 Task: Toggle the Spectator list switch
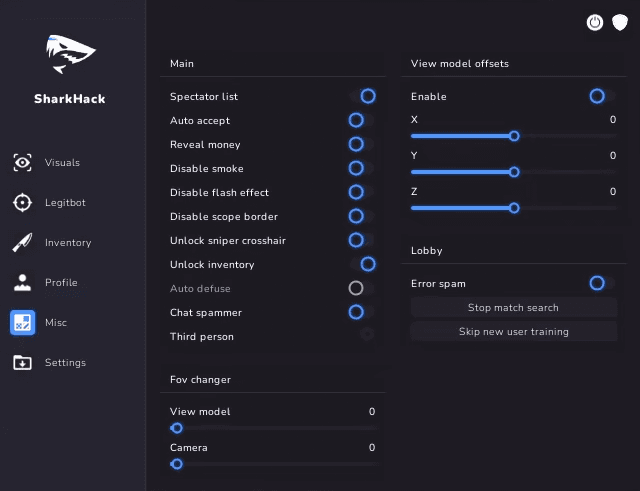366,96
